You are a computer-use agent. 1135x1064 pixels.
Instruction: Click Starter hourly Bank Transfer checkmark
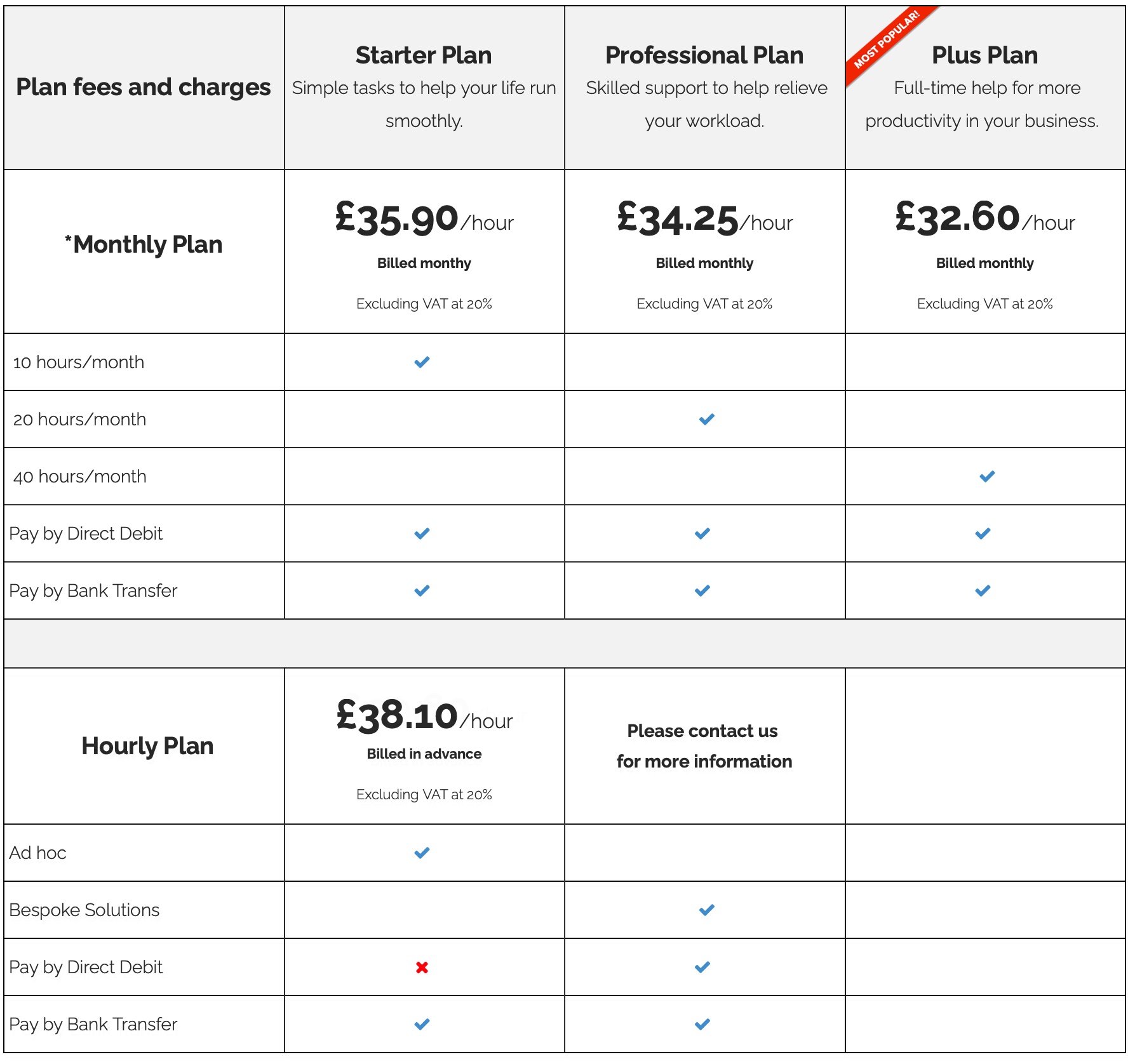(x=422, y=1024)
